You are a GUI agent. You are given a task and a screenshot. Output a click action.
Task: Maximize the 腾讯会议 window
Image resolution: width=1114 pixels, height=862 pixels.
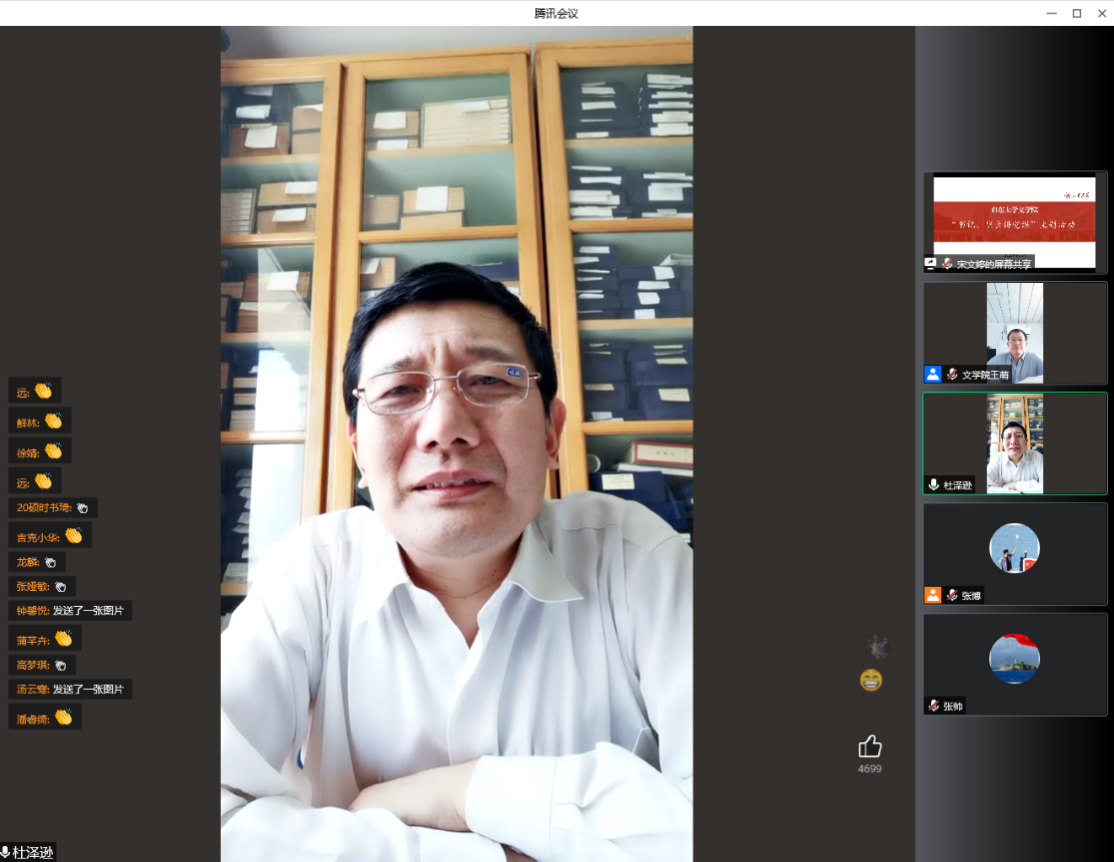point(1077,13)
